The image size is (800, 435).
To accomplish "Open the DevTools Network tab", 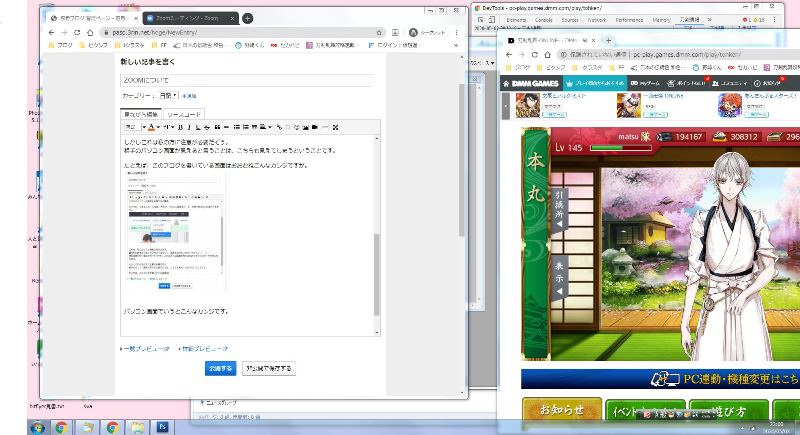I will [596, 20].
